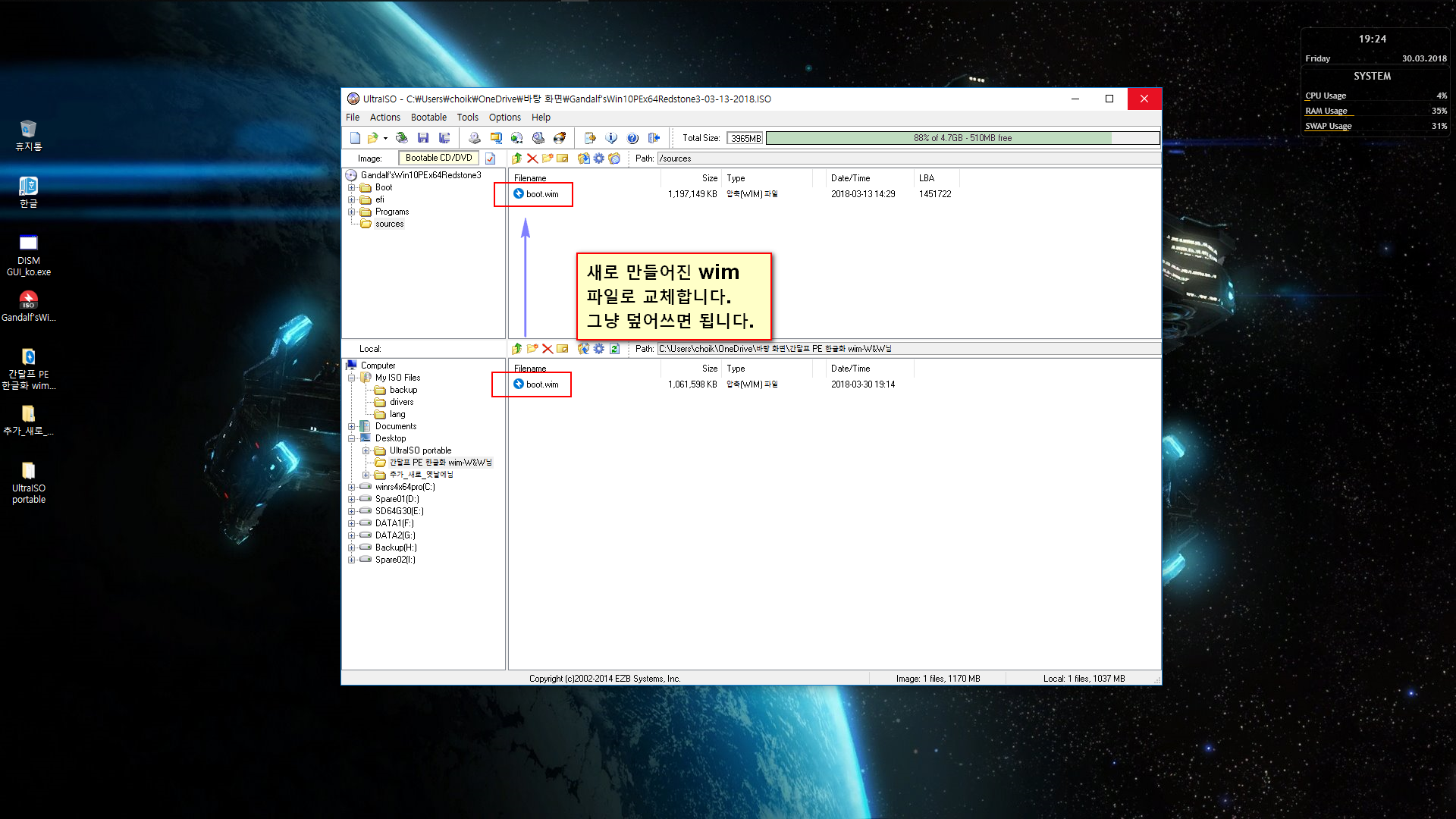Image resolution: width=1456 pixels, height=819 pixels.
Task: Click New Folder icon in Image pane toolbar
Action: point(548,158)
